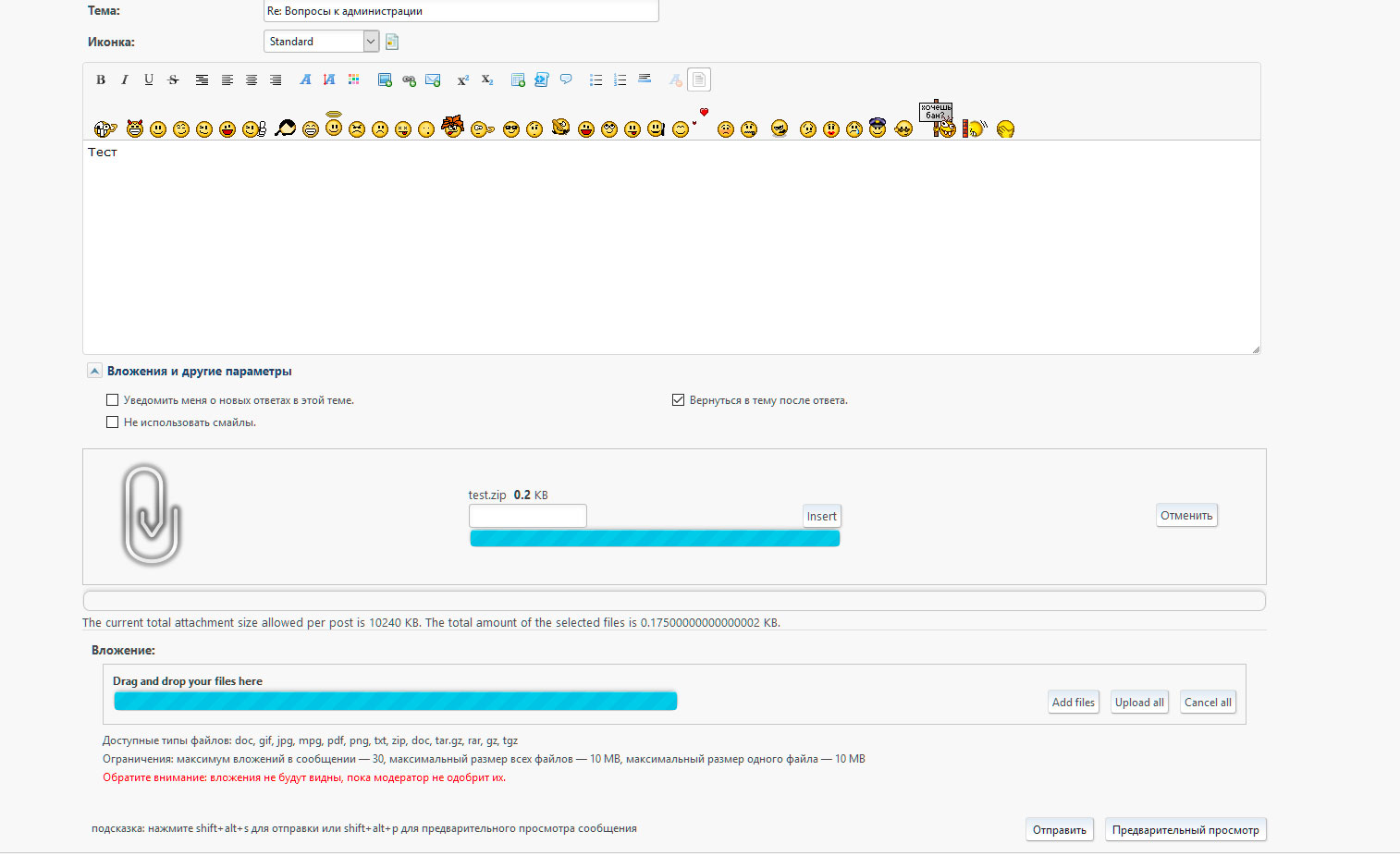
Task: Cancel the test.zip upload with Отменить
Action: (x=1186, y=516)
